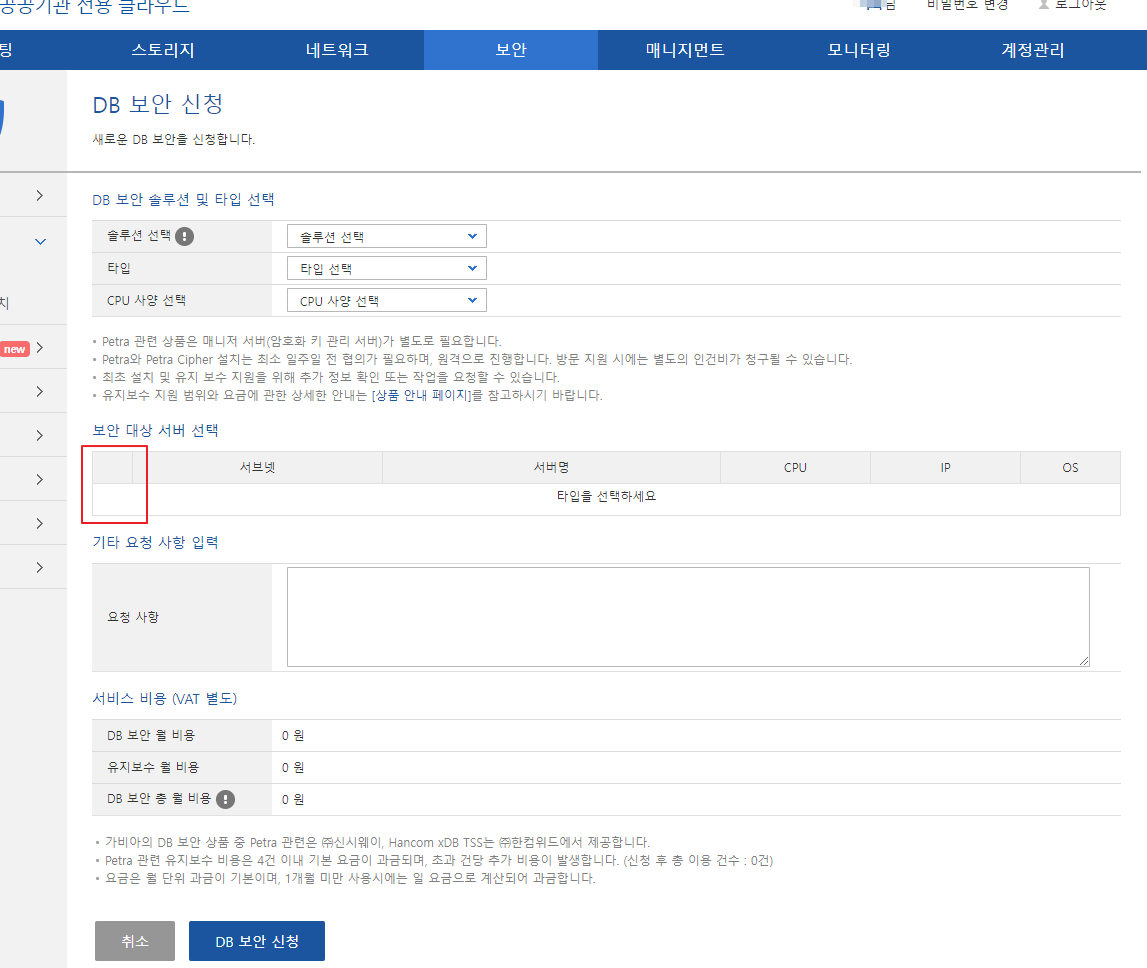The image size is (1147, 968).
Task: Focus the 요청 사항 text area
Action: click(x=688, y=617)
